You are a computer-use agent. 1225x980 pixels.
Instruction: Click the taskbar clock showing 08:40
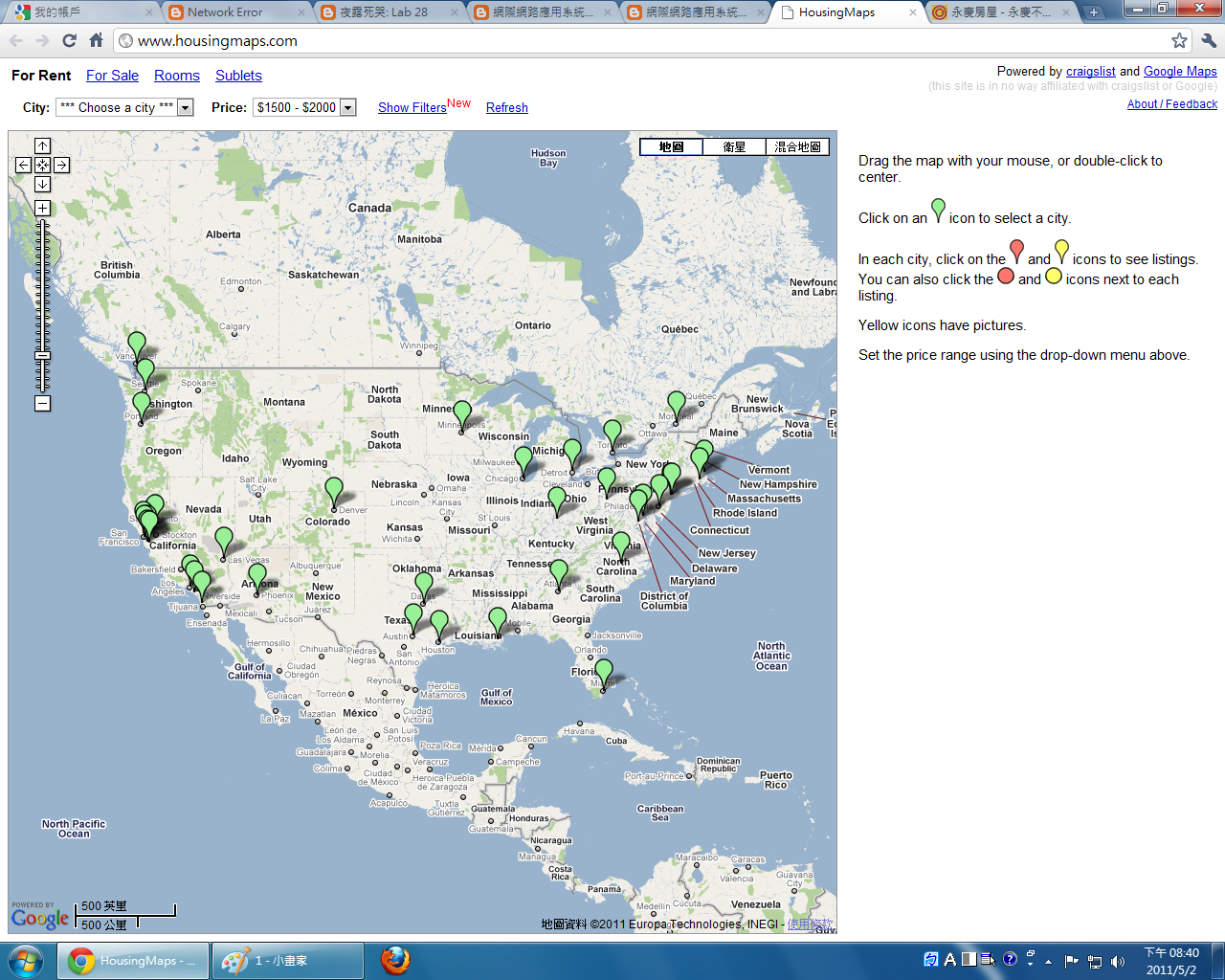[x=1171, y=961]
